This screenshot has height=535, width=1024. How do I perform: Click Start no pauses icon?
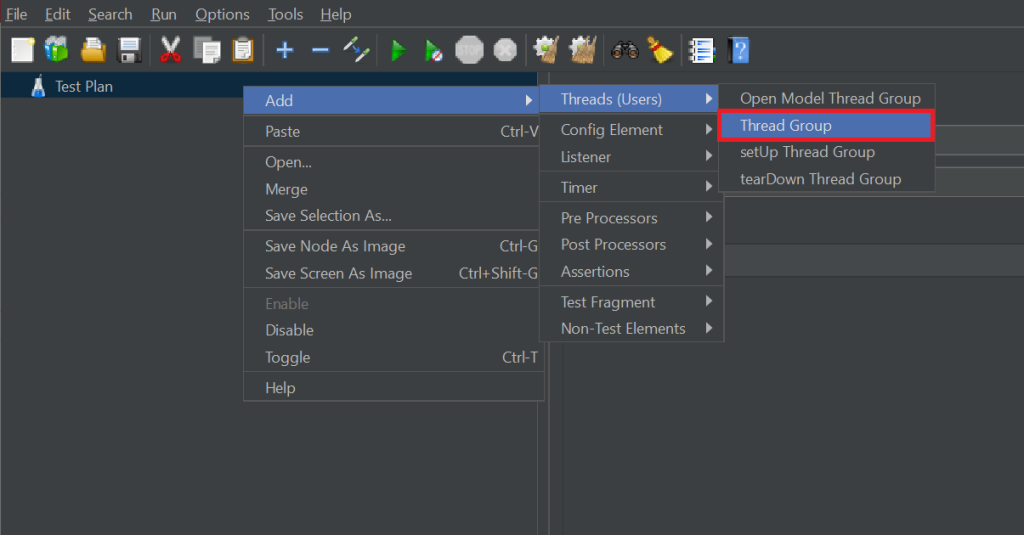[433, 50]
